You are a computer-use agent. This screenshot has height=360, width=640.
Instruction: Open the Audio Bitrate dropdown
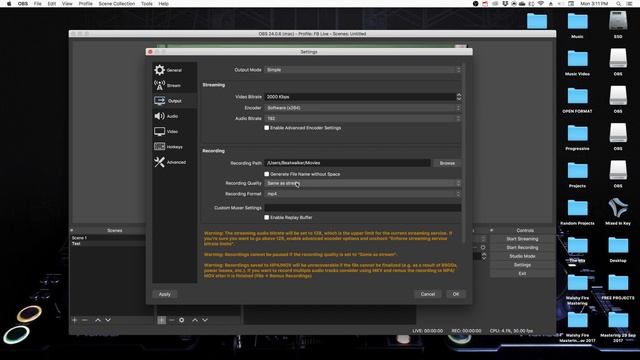pos(363,118)
